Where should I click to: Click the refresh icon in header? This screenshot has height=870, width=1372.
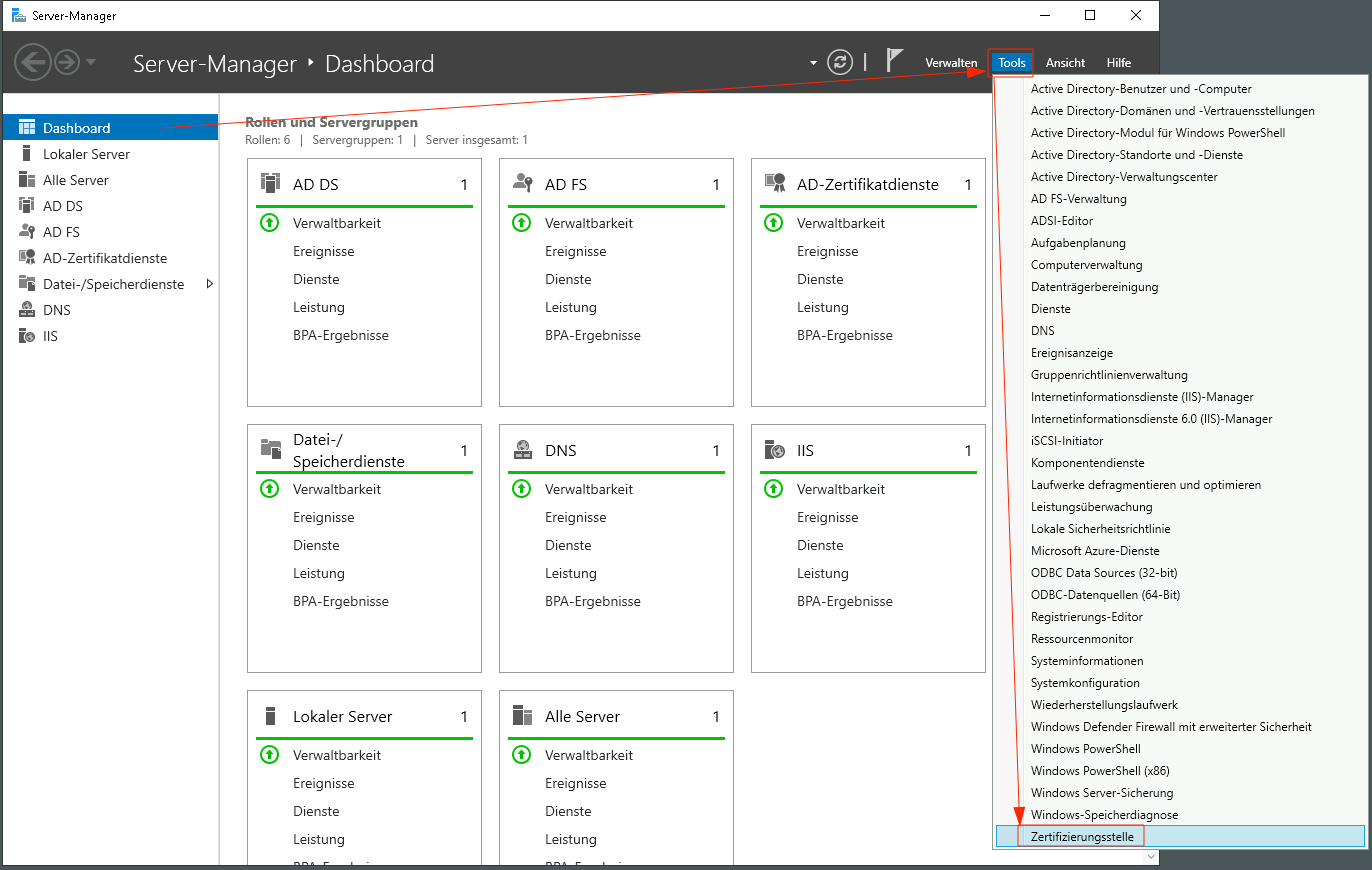[x=841, y=62]
